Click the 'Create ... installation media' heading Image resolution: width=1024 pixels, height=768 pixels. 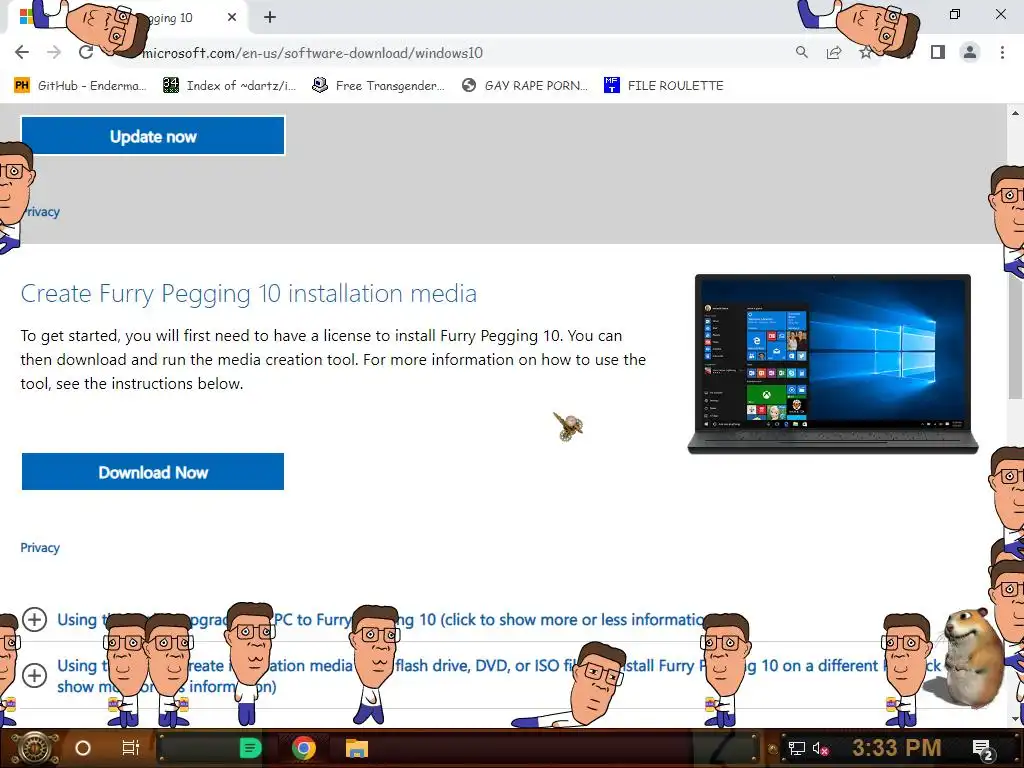(249, 293)
